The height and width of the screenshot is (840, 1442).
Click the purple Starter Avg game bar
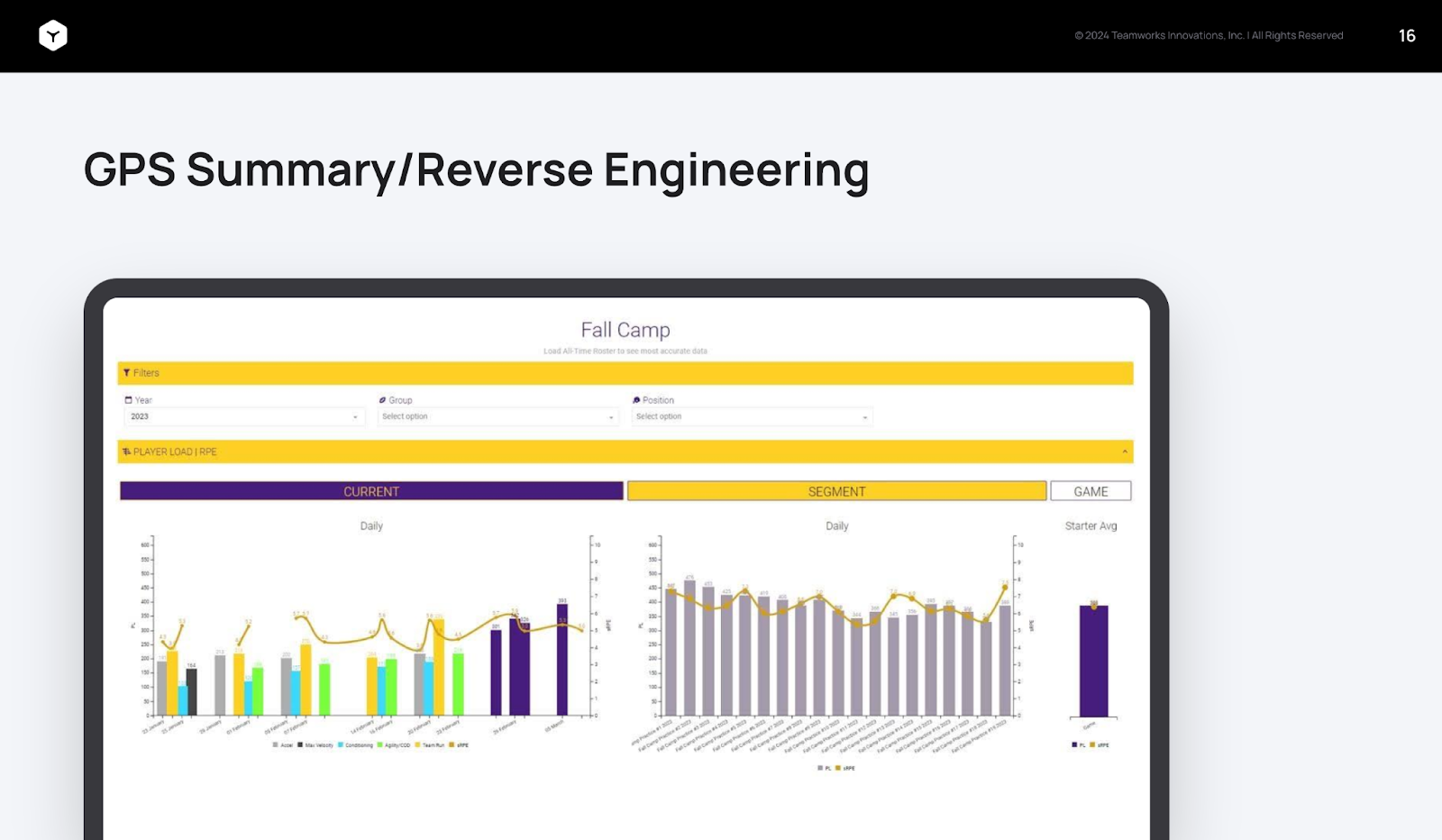[1093, 661]
